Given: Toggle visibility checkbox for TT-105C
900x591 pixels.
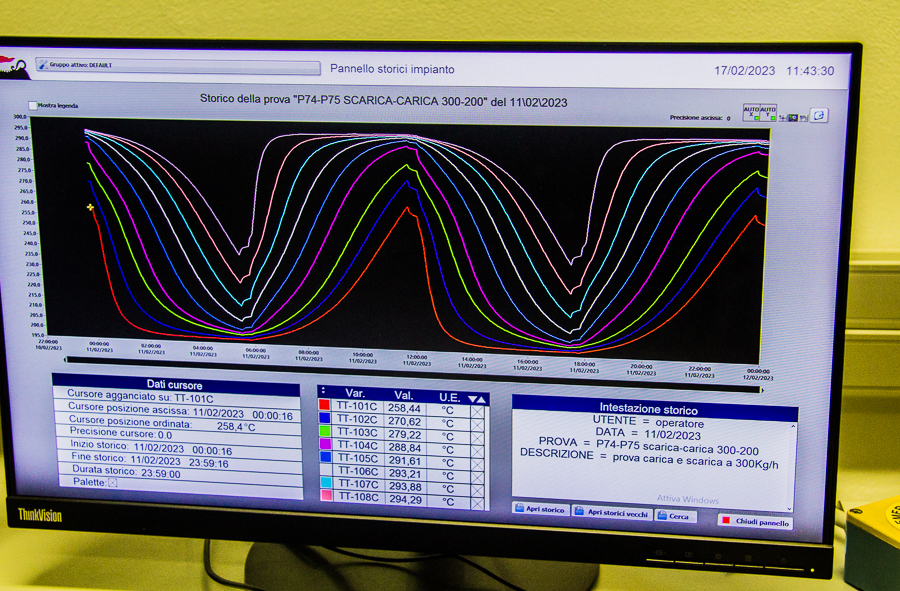Looking at the screenshot, I should [478, 465].
